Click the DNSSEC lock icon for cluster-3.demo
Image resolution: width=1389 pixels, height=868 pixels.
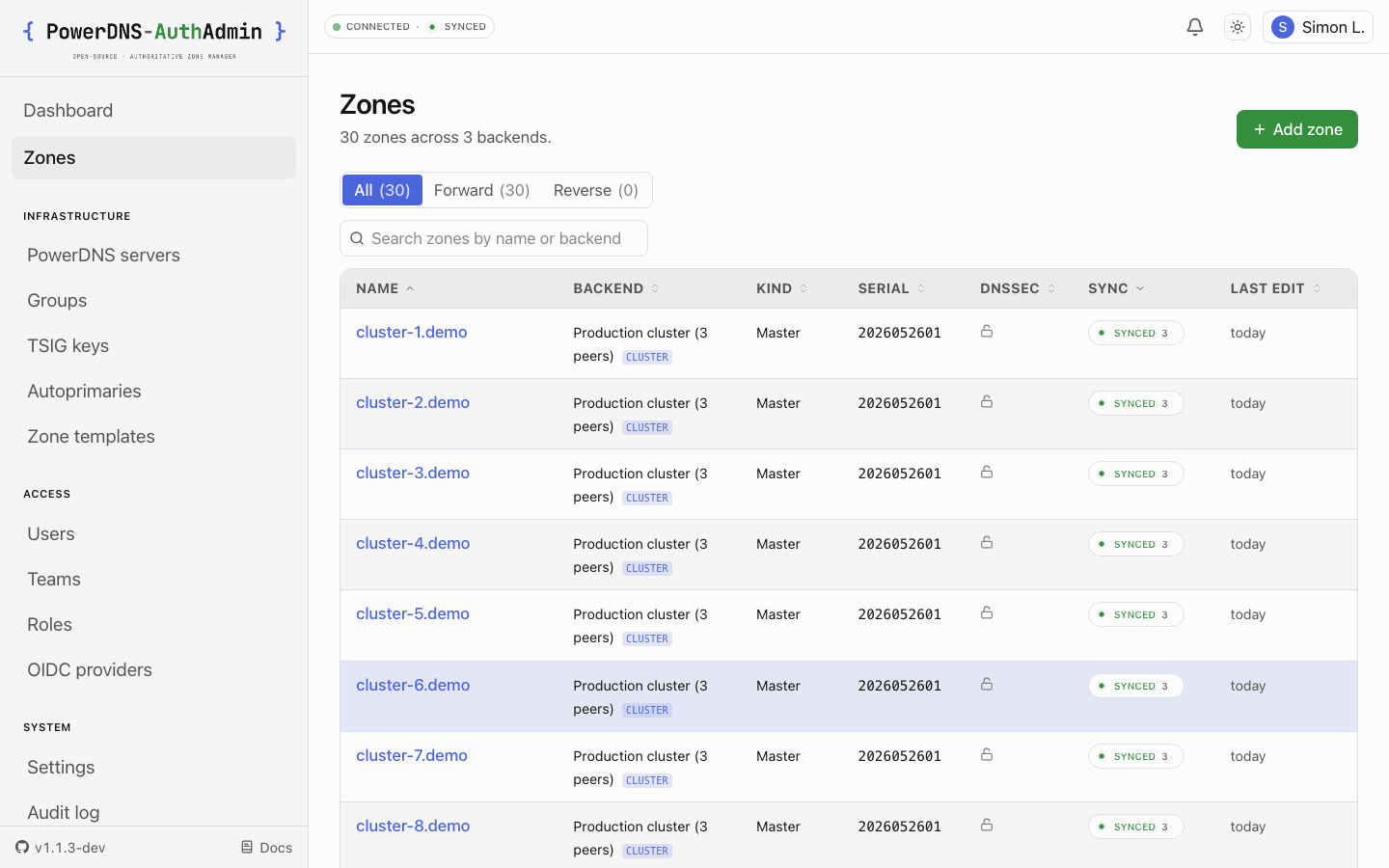click(987, 473)
